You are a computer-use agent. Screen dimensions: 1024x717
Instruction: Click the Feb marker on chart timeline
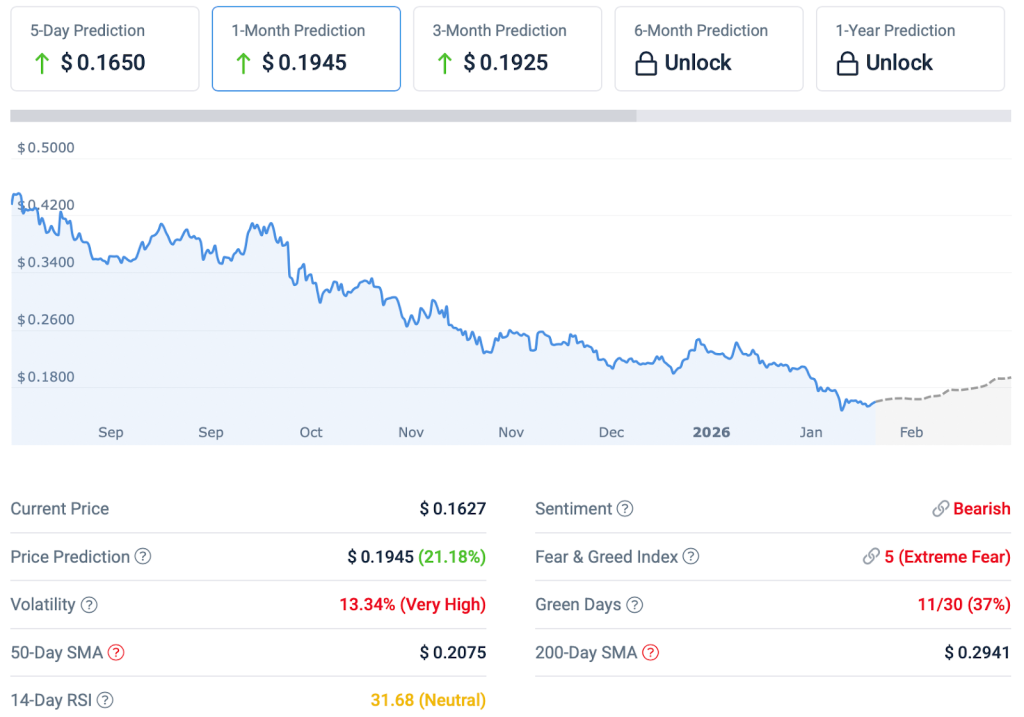(911, 432)
